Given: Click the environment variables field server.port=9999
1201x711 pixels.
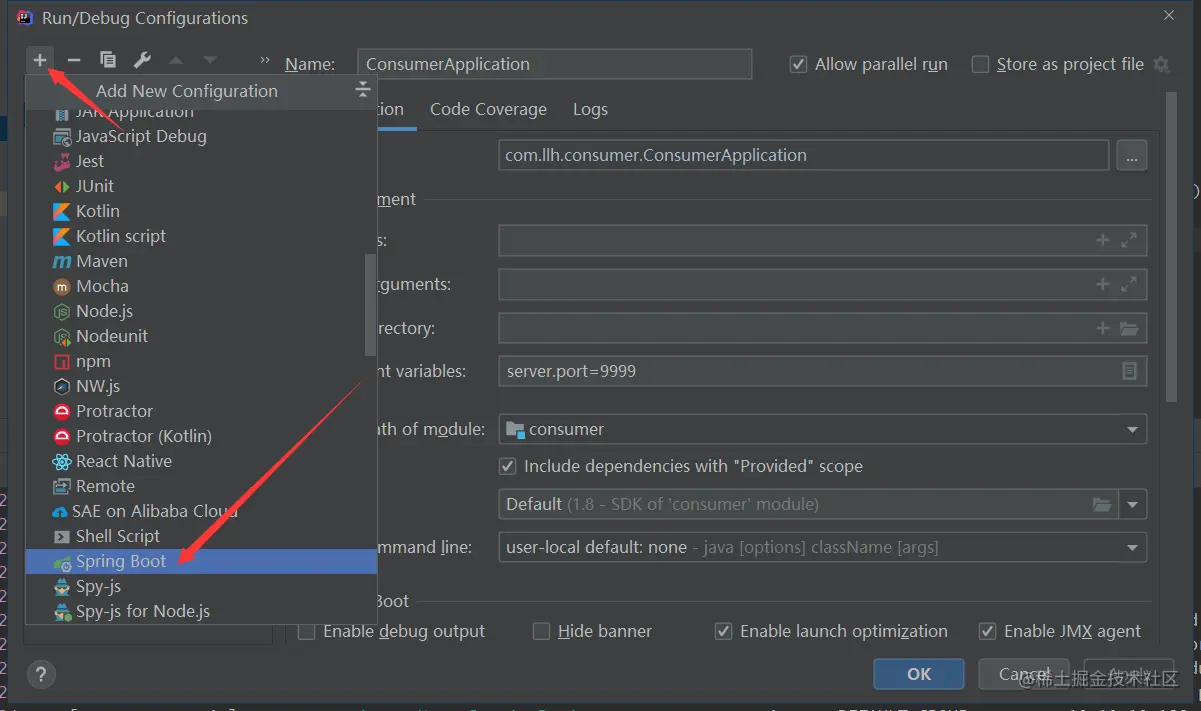Looking at the screenshot, I should pos(822,371).
